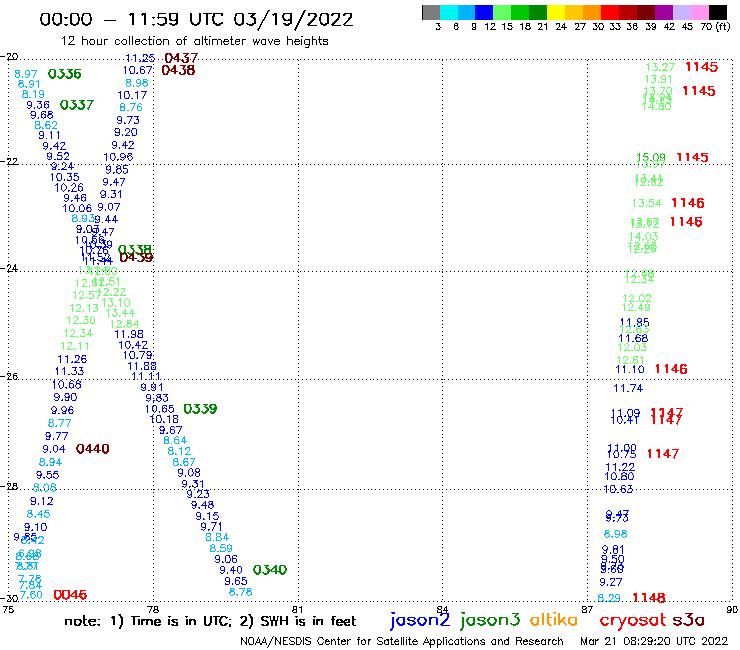Click the jason2 satellite legend label
This screenshot has width=740, height=650.
[x=420, y=620]
